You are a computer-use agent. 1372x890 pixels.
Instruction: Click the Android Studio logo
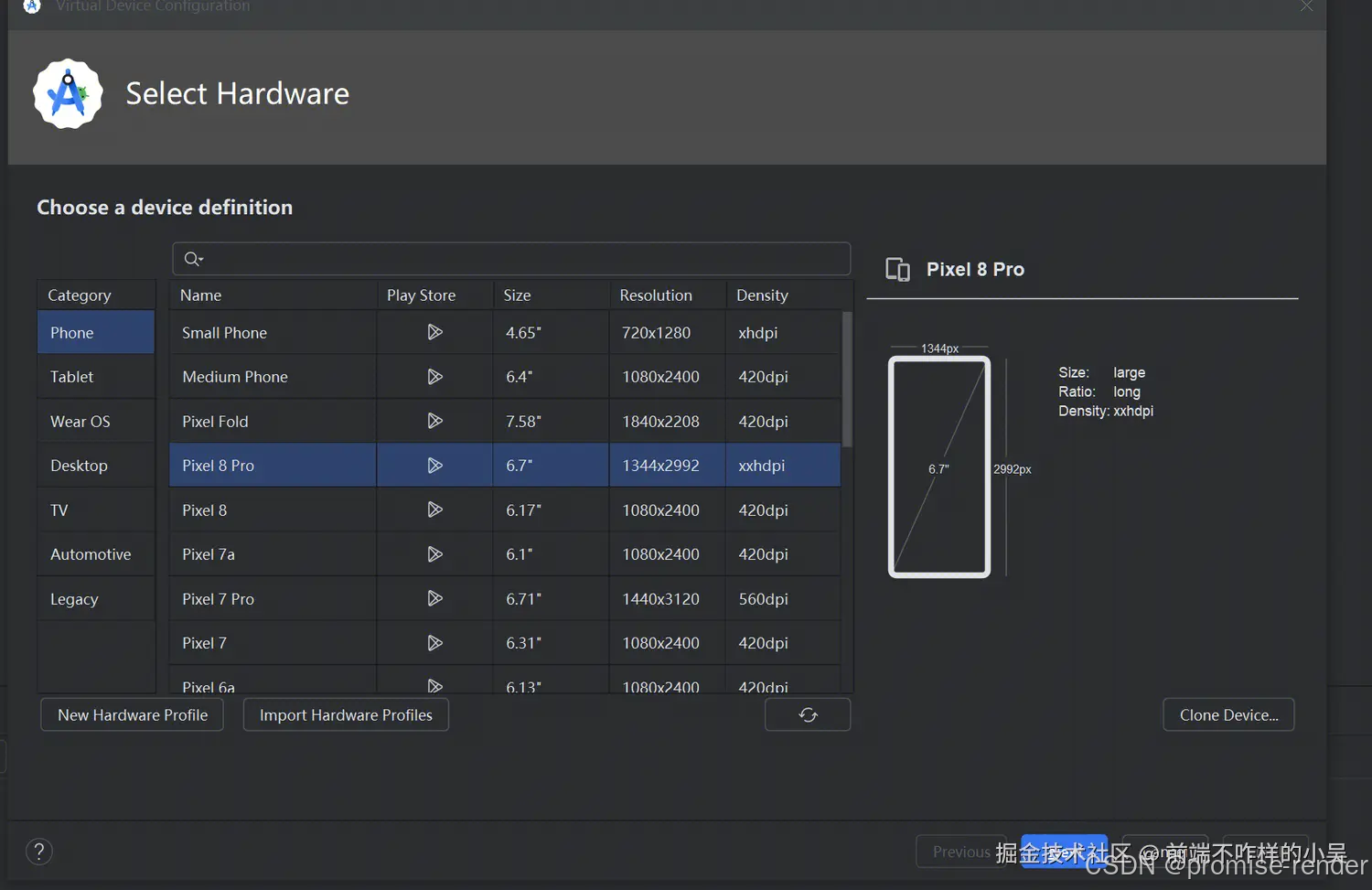coord(68,94)
